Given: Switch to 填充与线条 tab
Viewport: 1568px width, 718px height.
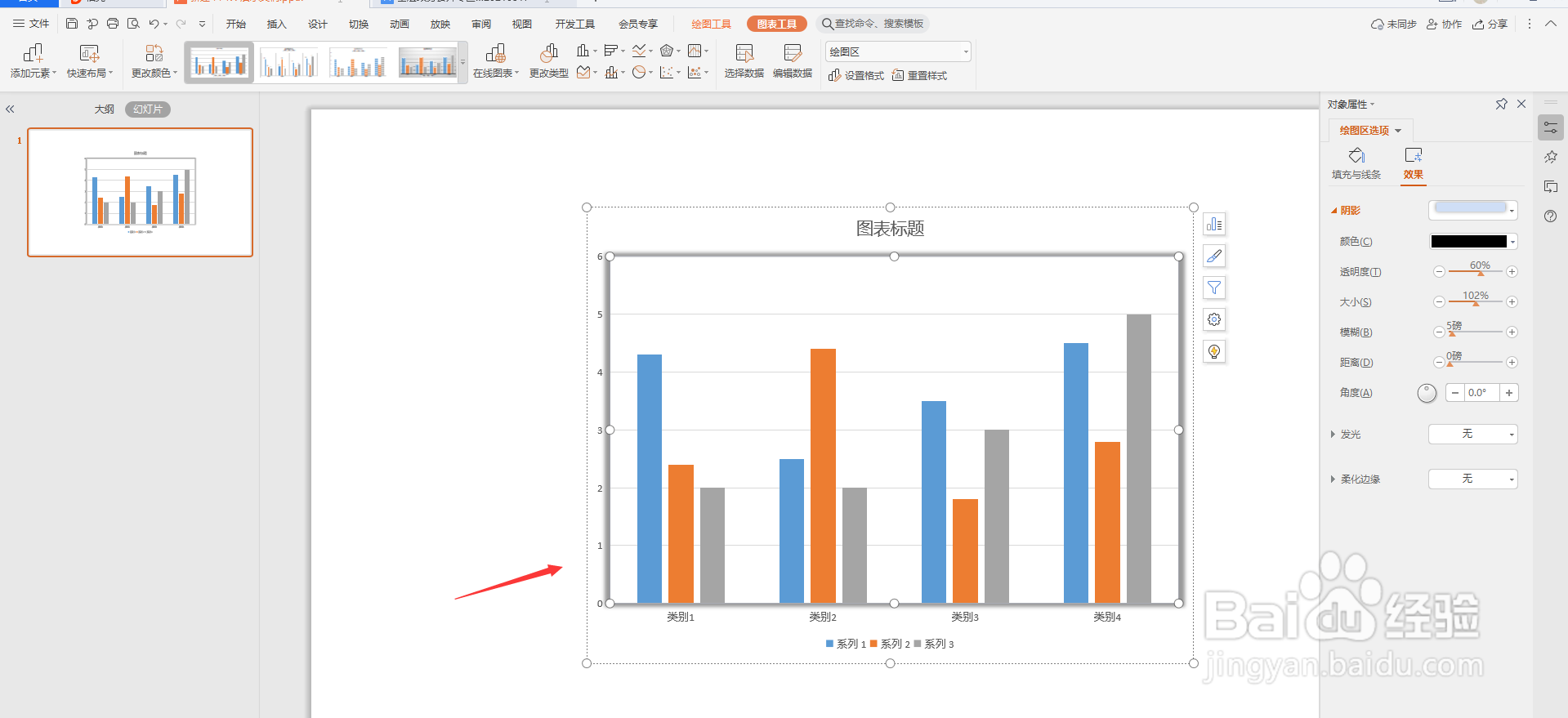Looking at the screenshot, I should pyautogui.click(x=1356, y=163).
